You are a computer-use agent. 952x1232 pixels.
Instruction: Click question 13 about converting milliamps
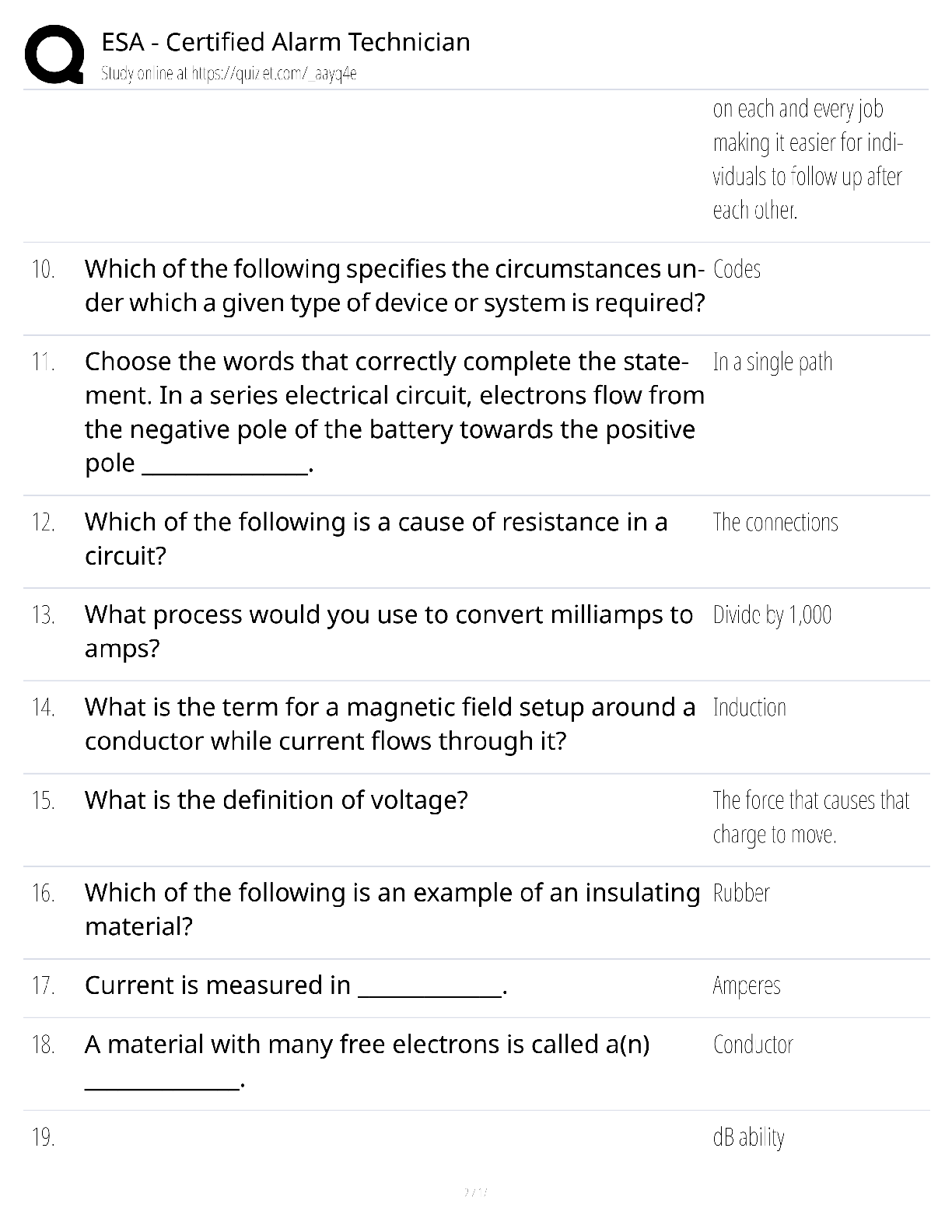pos(389,631)
